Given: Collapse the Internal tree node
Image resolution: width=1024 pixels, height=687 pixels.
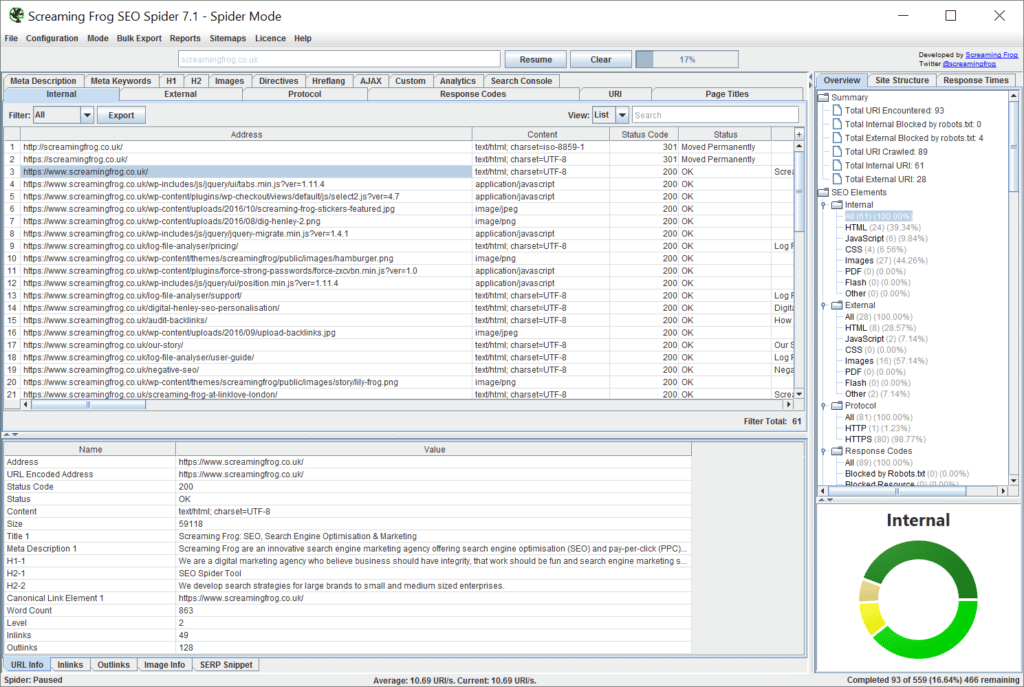Looking at the screenshot, I should (824, 205).
